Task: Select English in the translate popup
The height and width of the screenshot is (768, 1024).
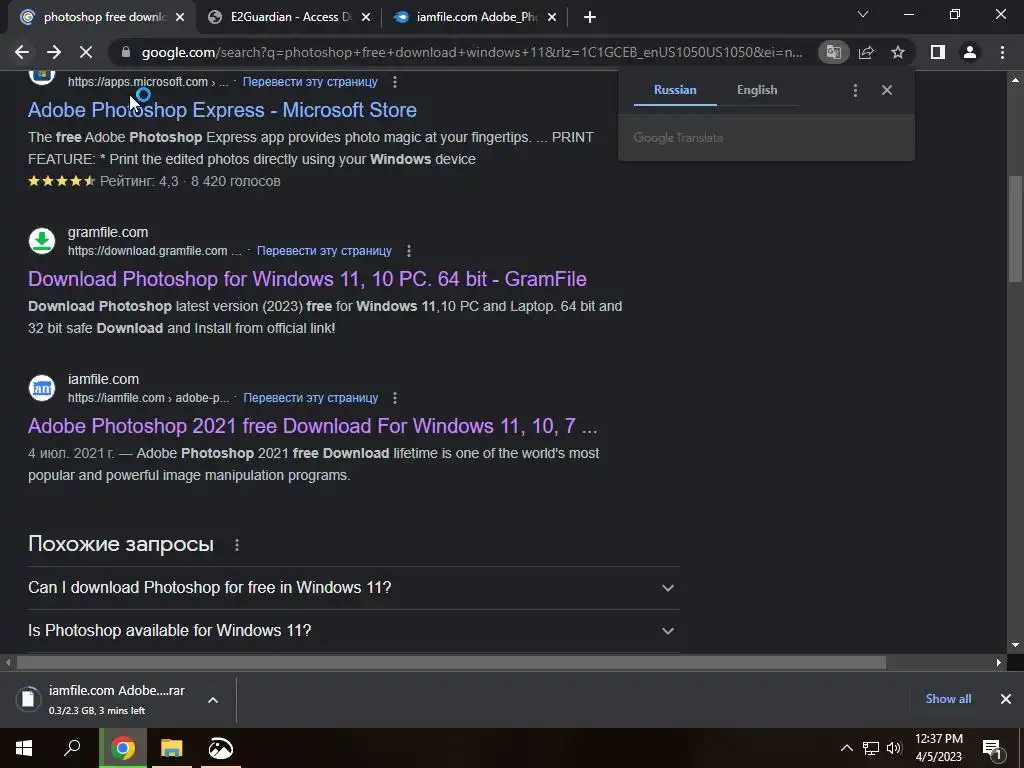Action: (x=757, y=90)
